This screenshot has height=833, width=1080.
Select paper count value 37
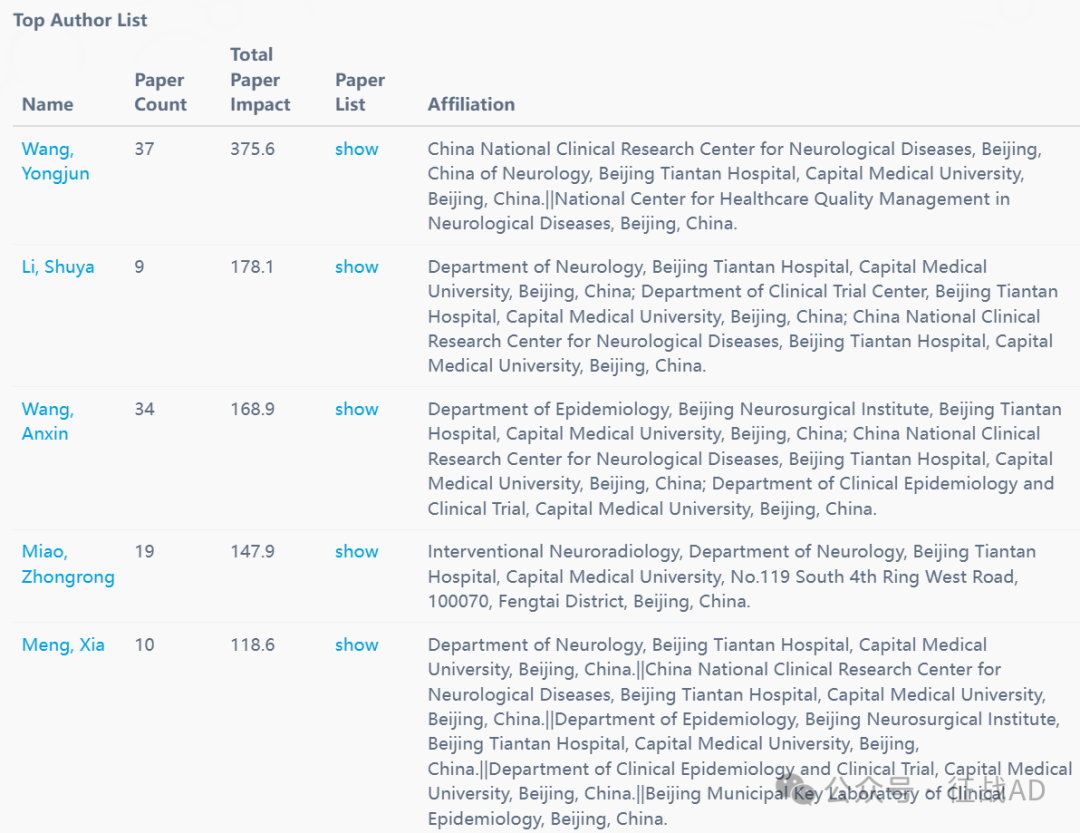(x=144, y=149)
